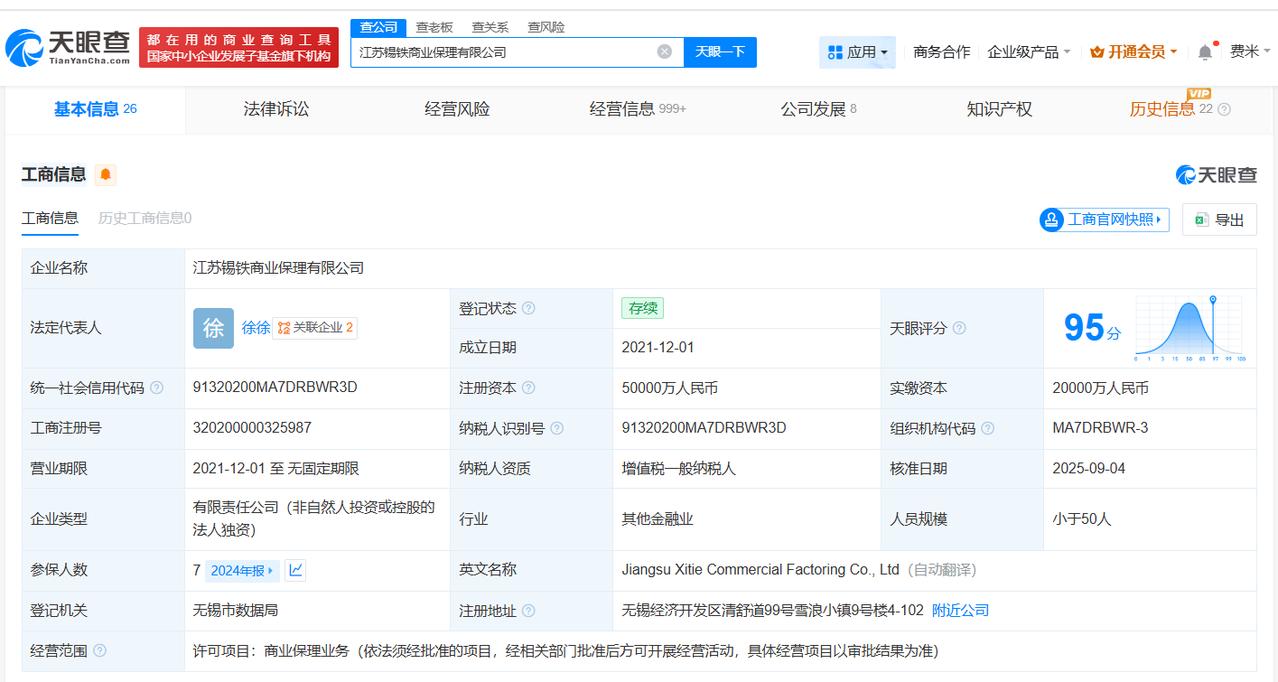Select the 工商信息 sub-tab
The width and height of the screenshot is (1278, 682).
coord(50,218)
